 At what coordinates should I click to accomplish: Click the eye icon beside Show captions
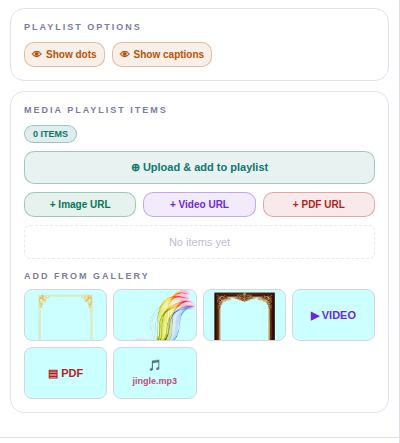click(x=124, y=54)
